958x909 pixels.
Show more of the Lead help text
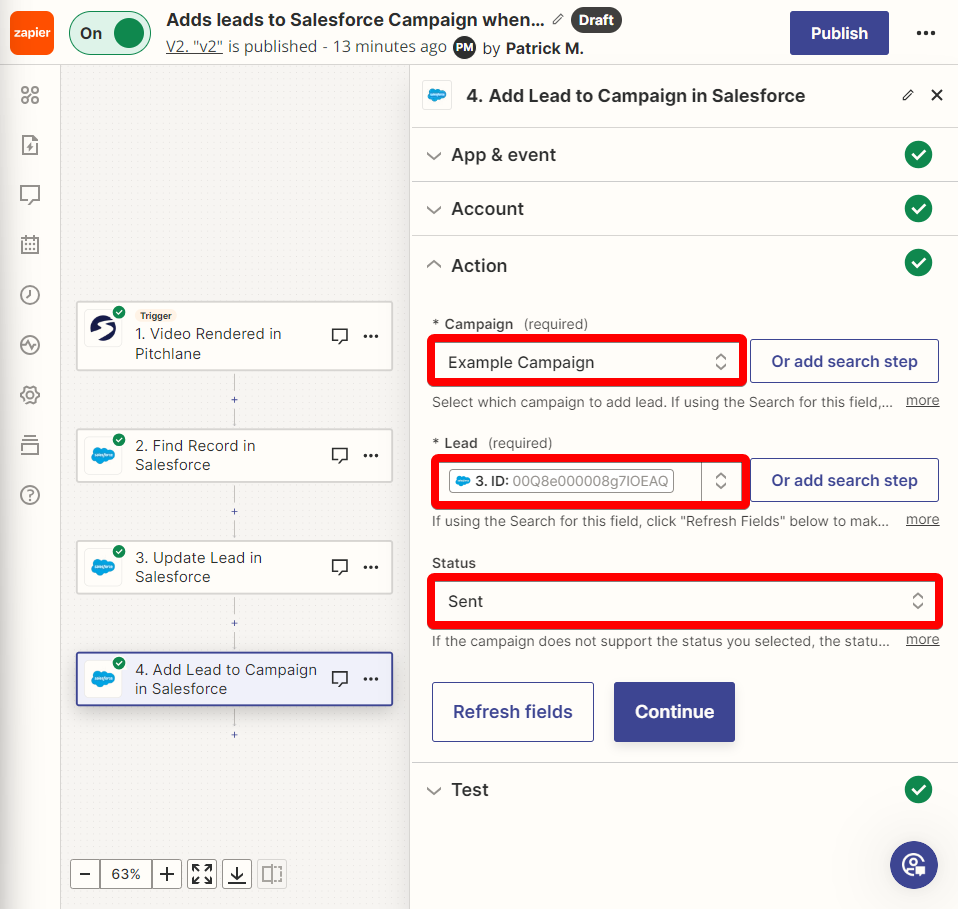point(923,520)
